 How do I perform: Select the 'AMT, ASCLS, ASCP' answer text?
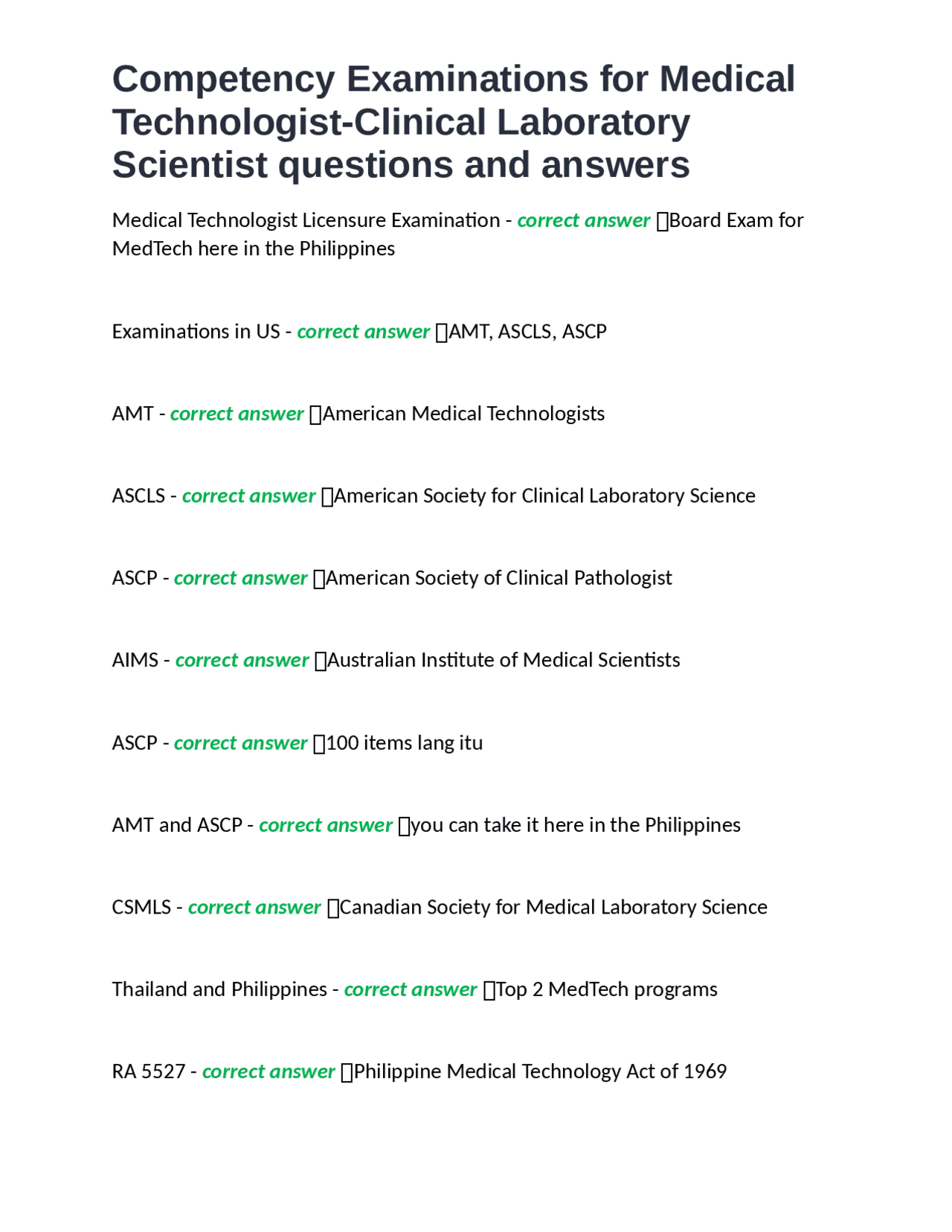coord(527,331)
